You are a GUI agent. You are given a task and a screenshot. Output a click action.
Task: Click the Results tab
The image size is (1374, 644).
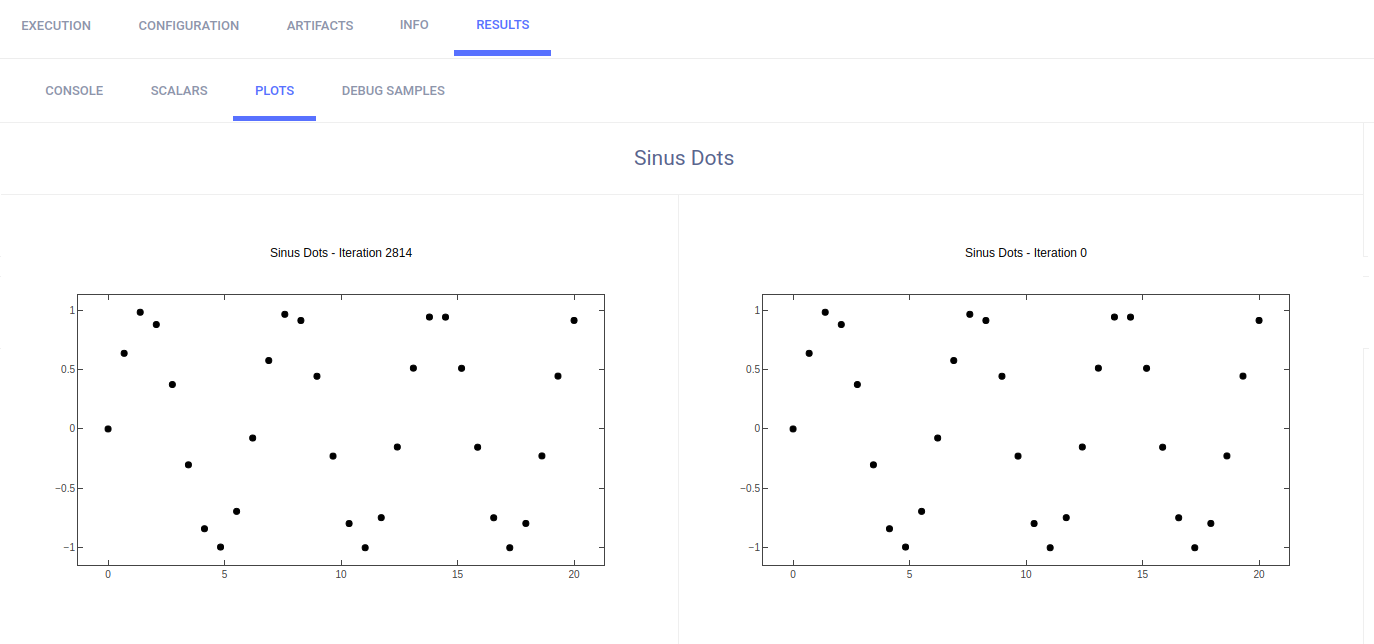pos(503,25)
